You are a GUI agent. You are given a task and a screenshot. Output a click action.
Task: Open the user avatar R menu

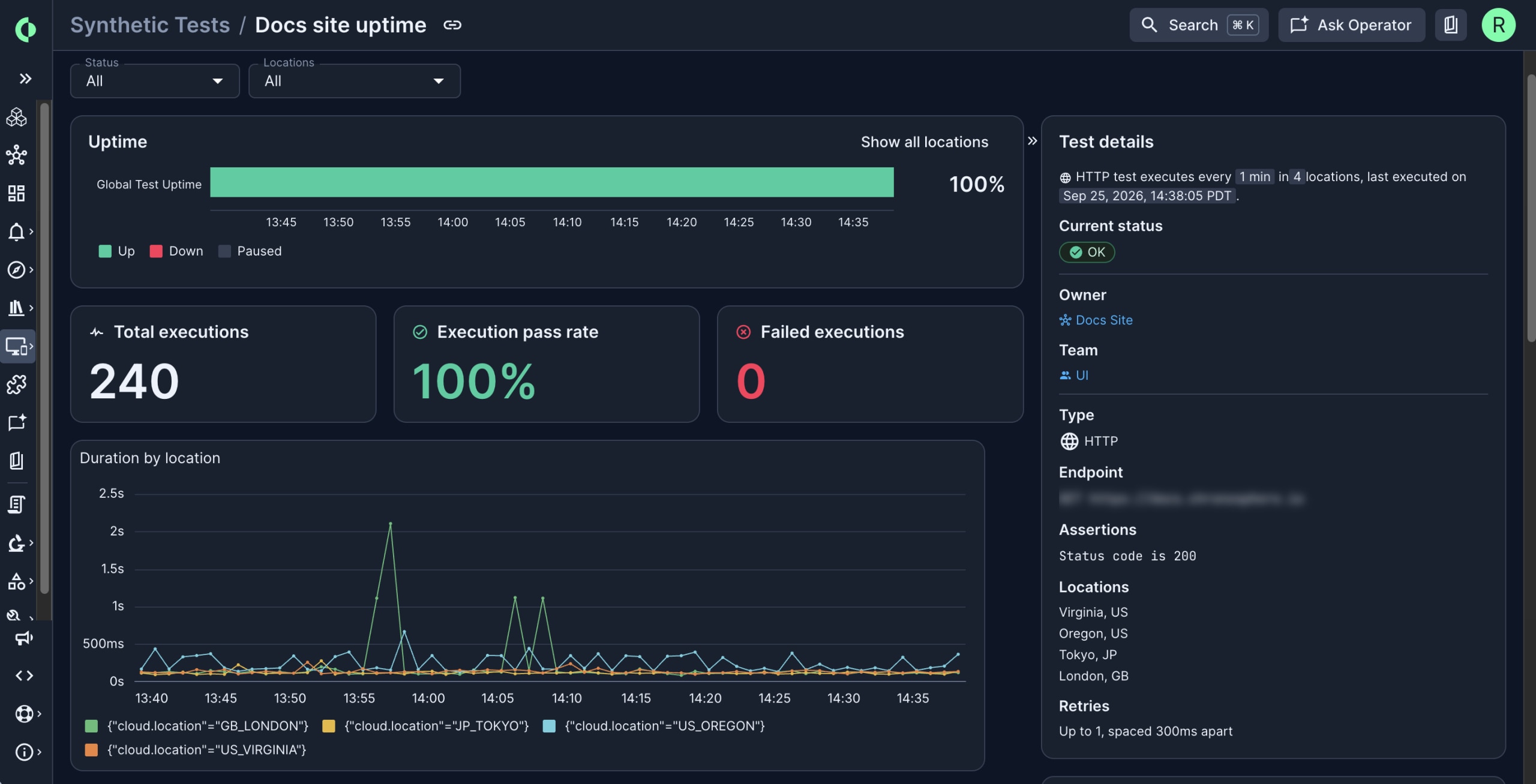pos(1498,25)
